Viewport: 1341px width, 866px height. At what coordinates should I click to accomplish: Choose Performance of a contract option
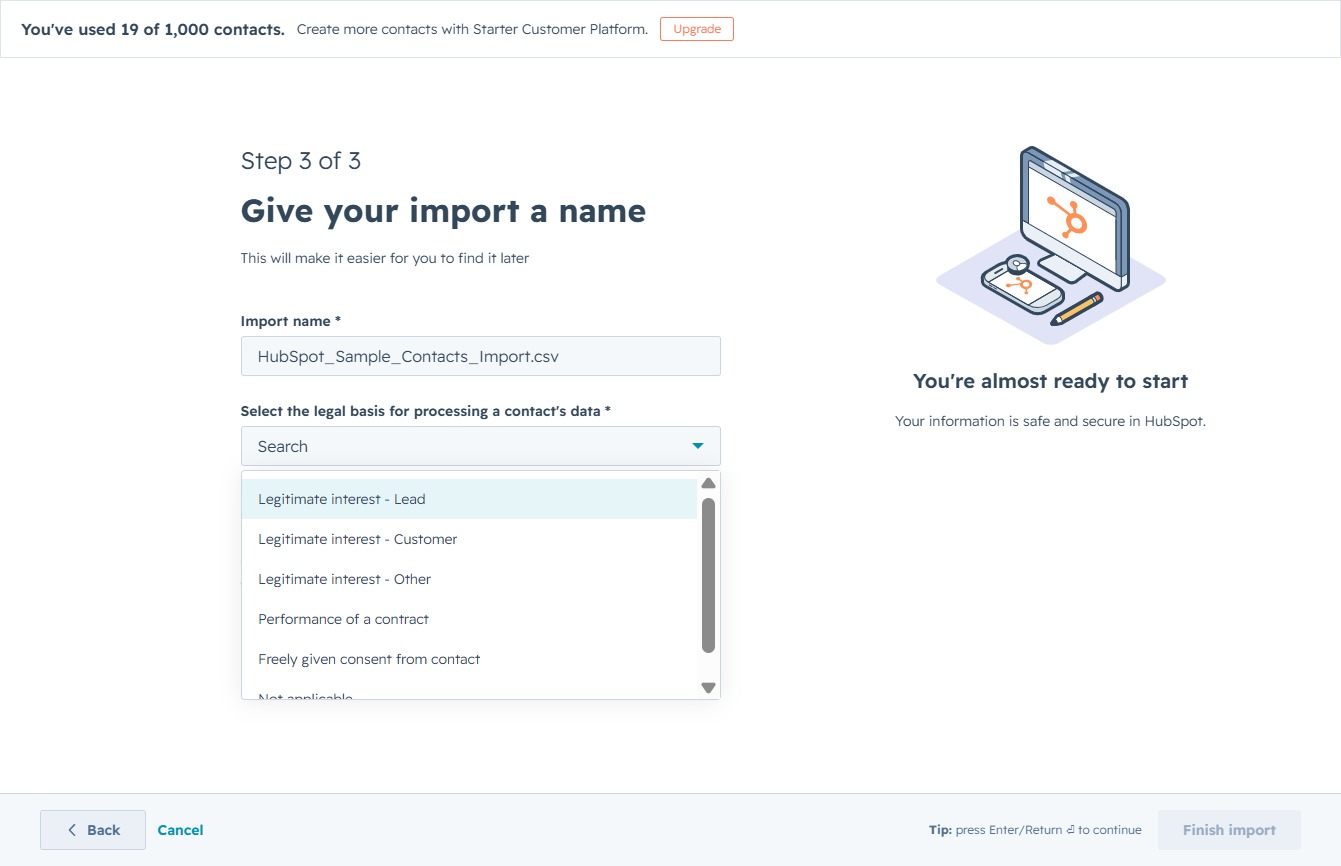click(x=469, y=619)
